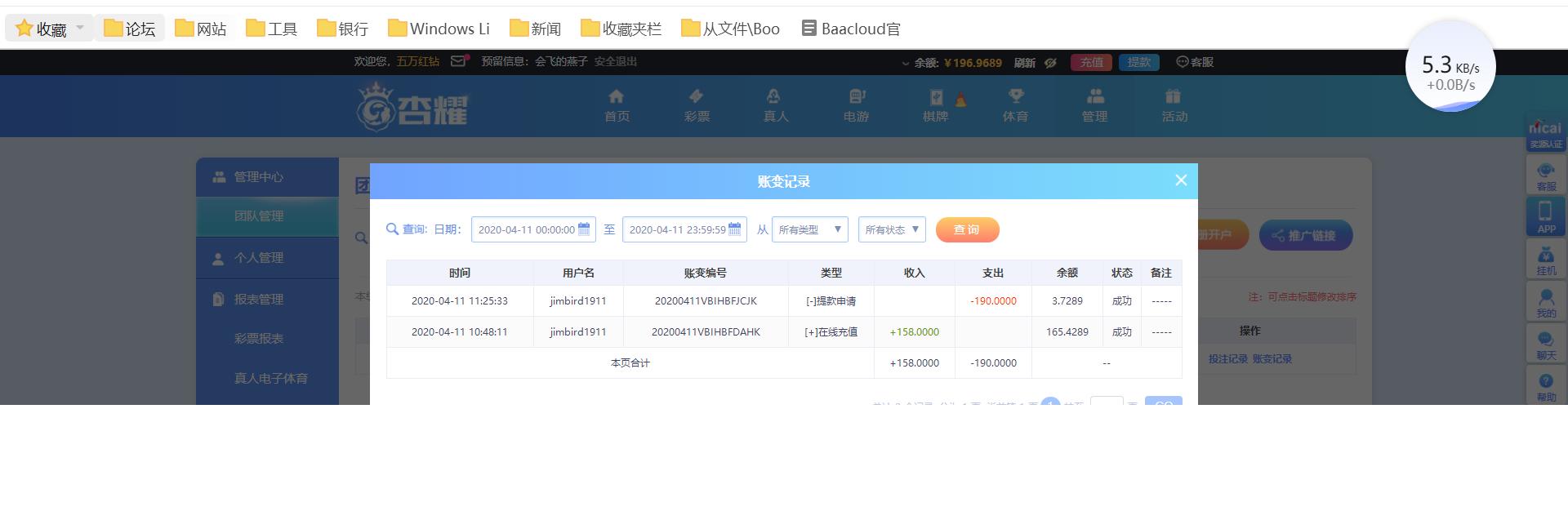The image size is (1568, 529).
Task: Click transaction number 20200411VBIHBFDAHK
Action: (706, 332)
